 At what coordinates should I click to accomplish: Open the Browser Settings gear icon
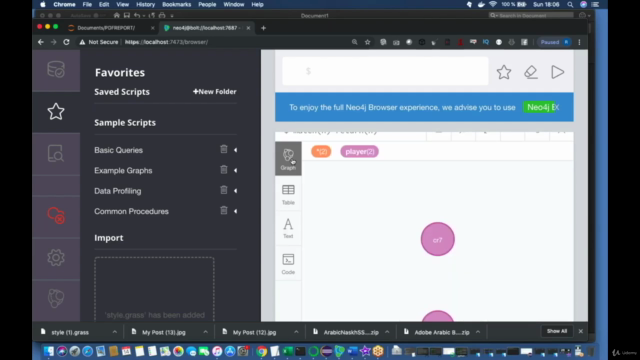click(56, 258)
